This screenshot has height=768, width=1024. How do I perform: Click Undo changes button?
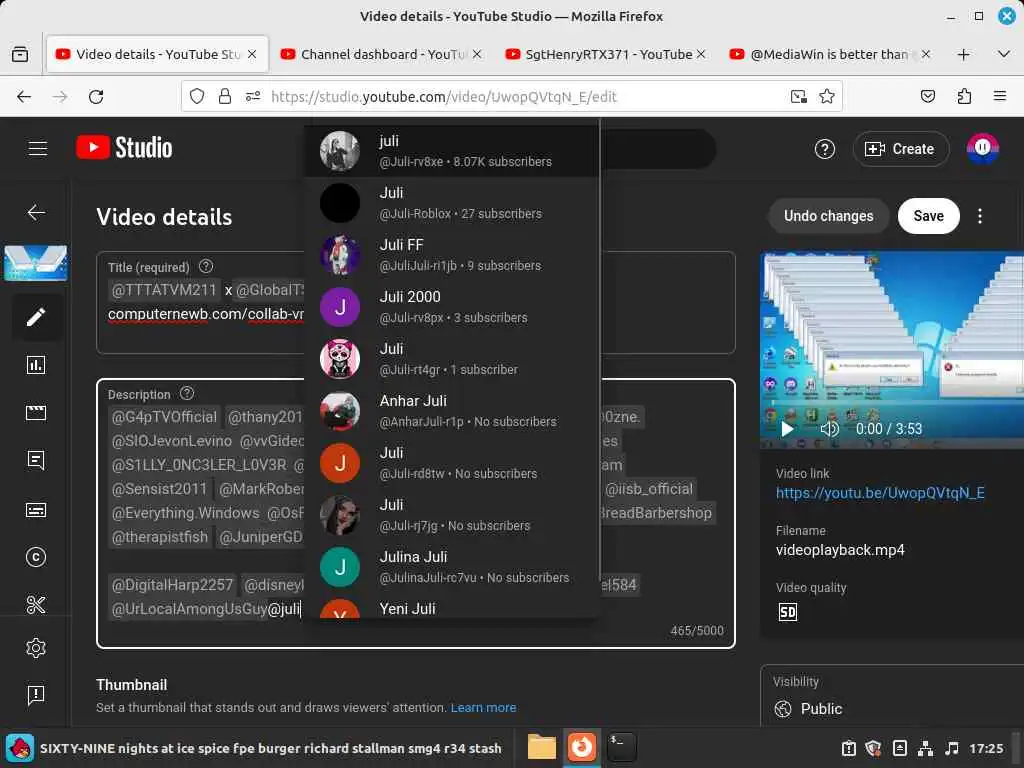828,216
